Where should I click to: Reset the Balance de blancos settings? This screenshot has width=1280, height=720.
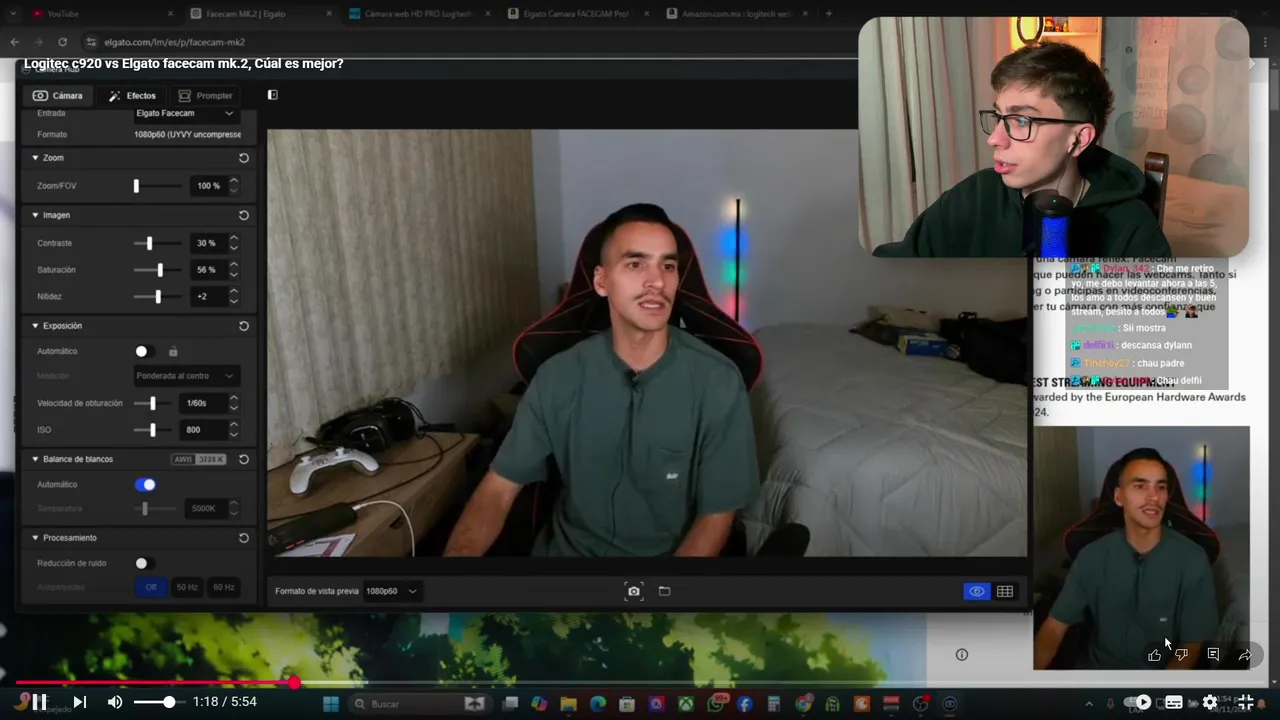tap(244, 459)
